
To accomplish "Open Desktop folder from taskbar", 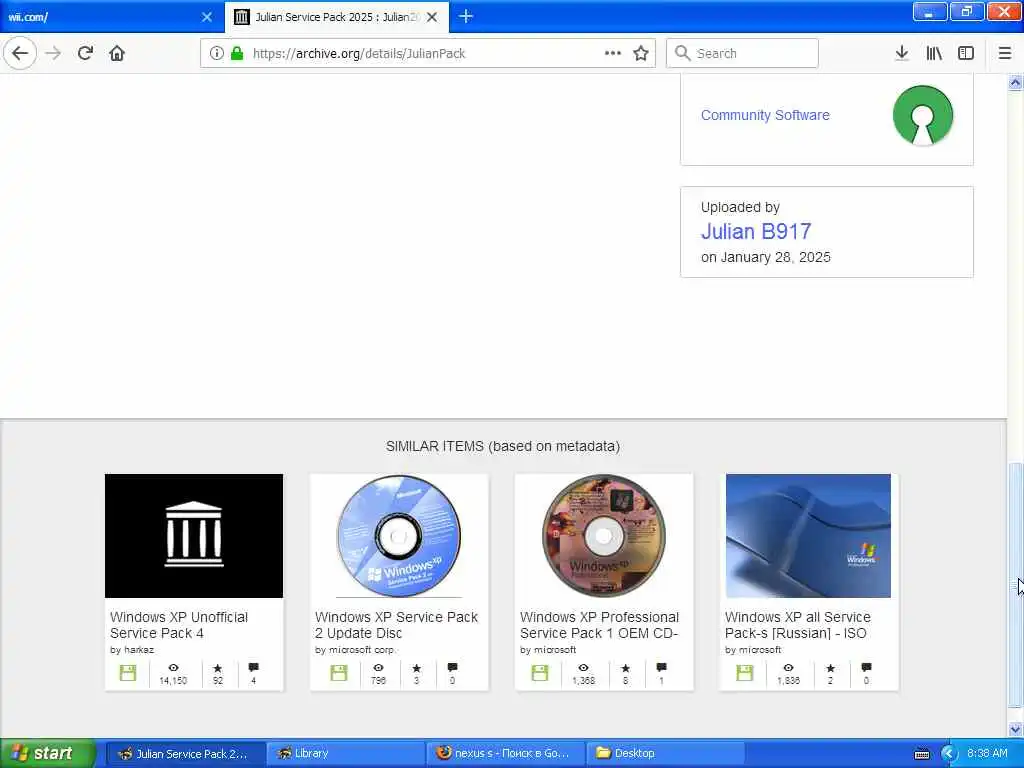I will (x=666, y=754).
